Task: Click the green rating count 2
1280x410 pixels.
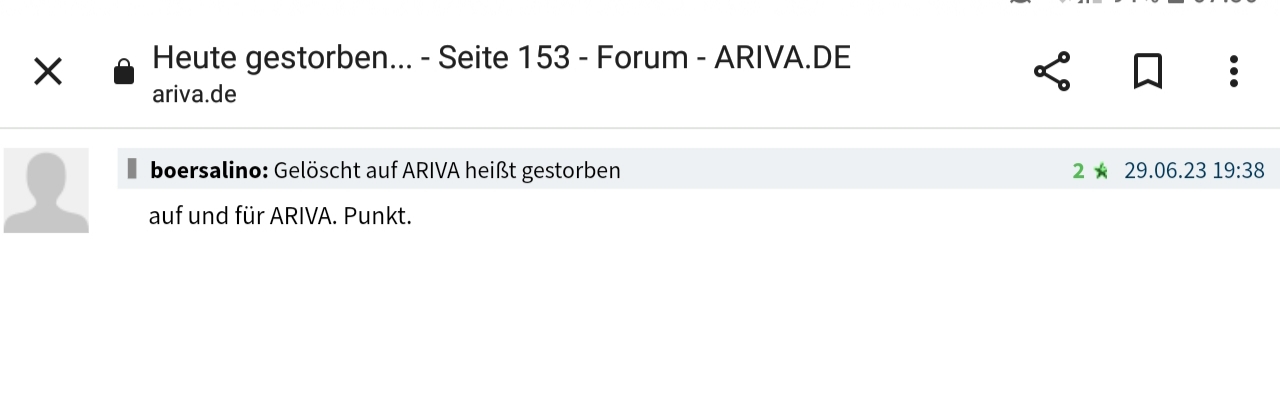Action: click(1078, 171)
